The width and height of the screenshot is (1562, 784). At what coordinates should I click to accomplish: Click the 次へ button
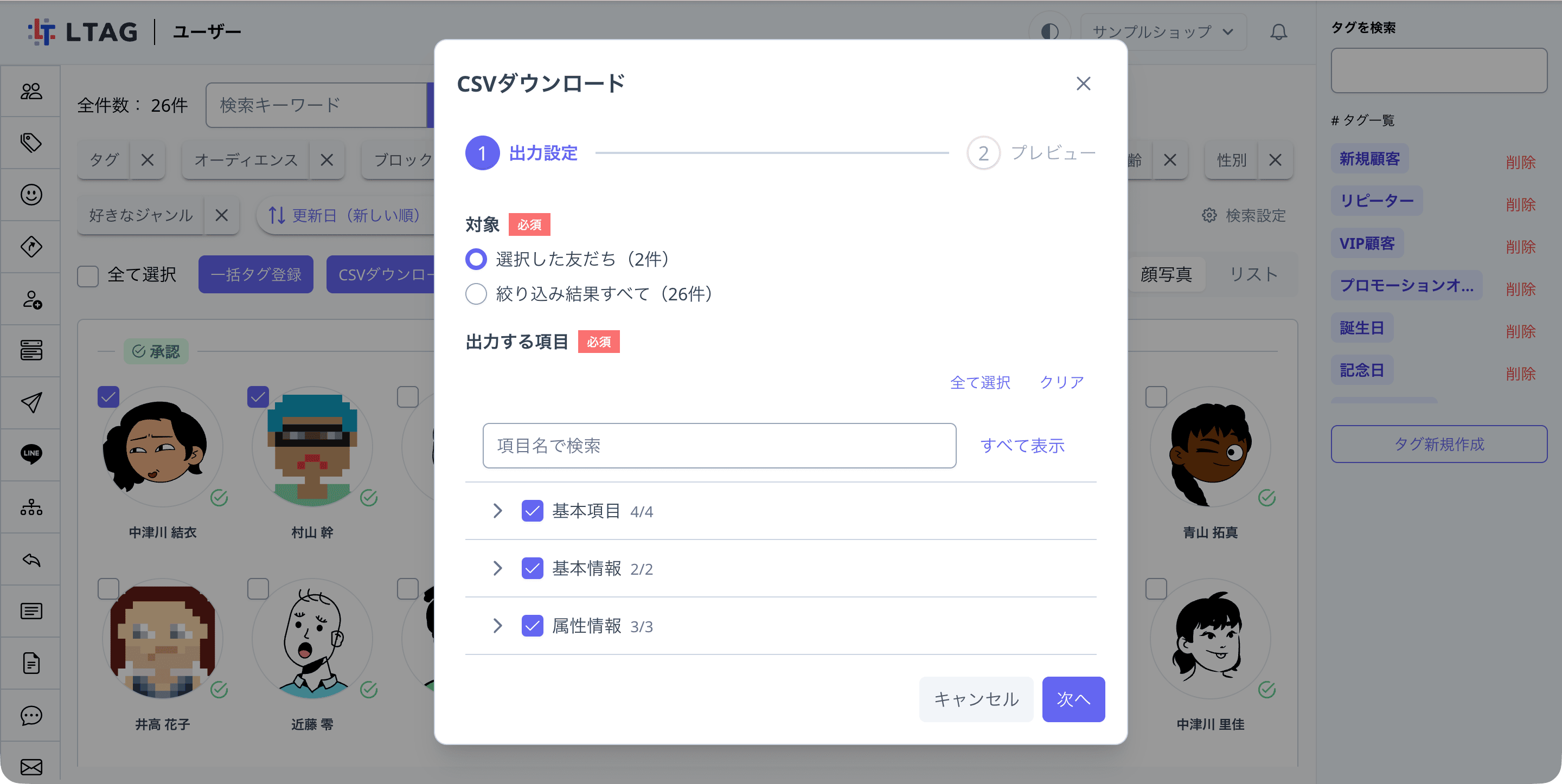[x=1073, y=699]
